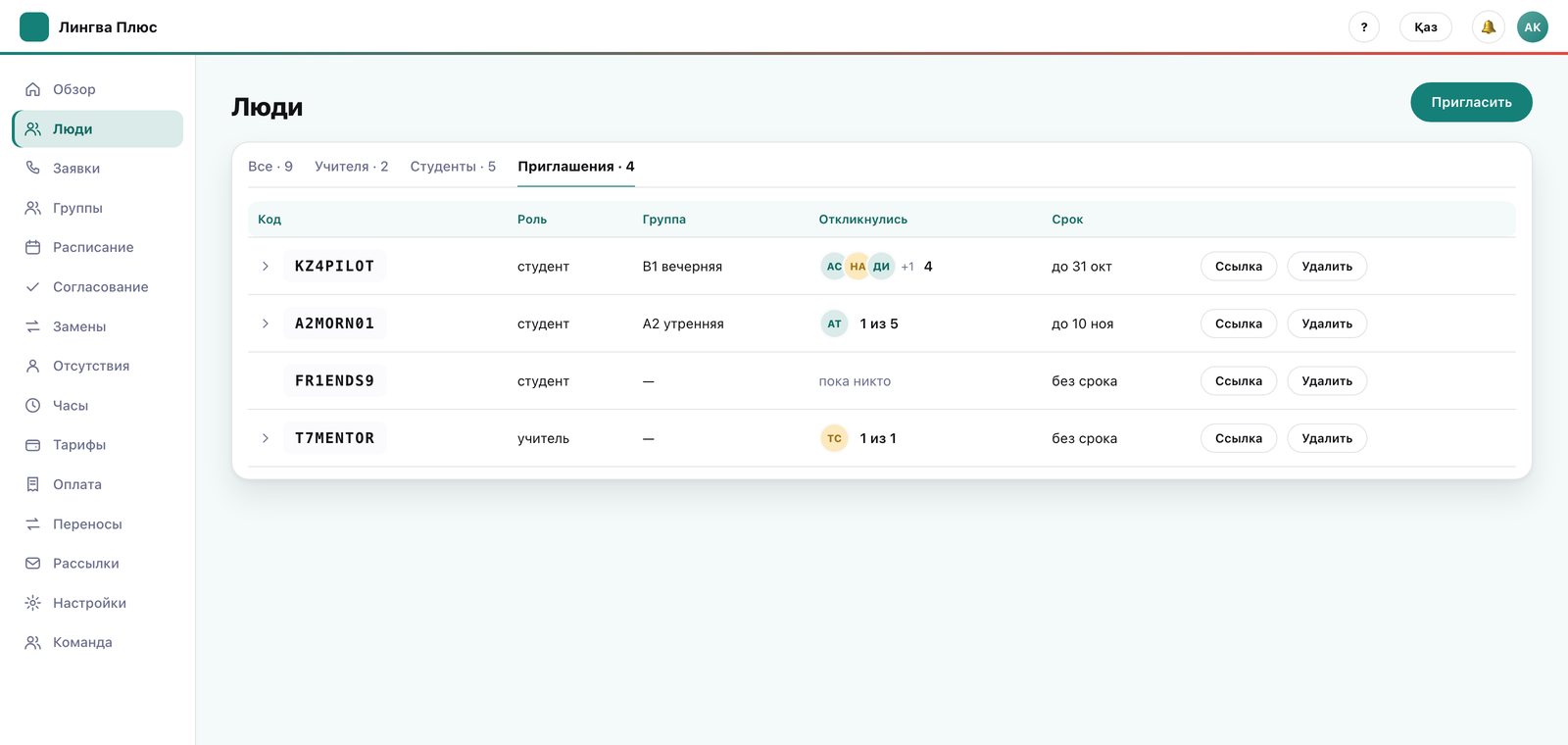1568x745 pixels.
Task: Switch to the Учителя tab
Action: (352, 167)
